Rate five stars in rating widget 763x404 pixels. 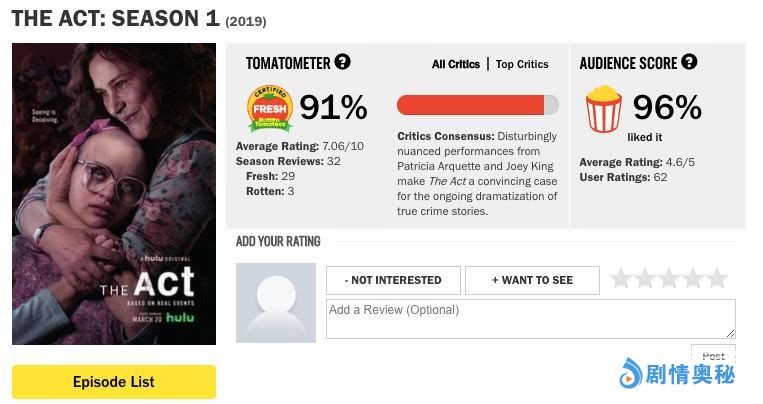717,278
